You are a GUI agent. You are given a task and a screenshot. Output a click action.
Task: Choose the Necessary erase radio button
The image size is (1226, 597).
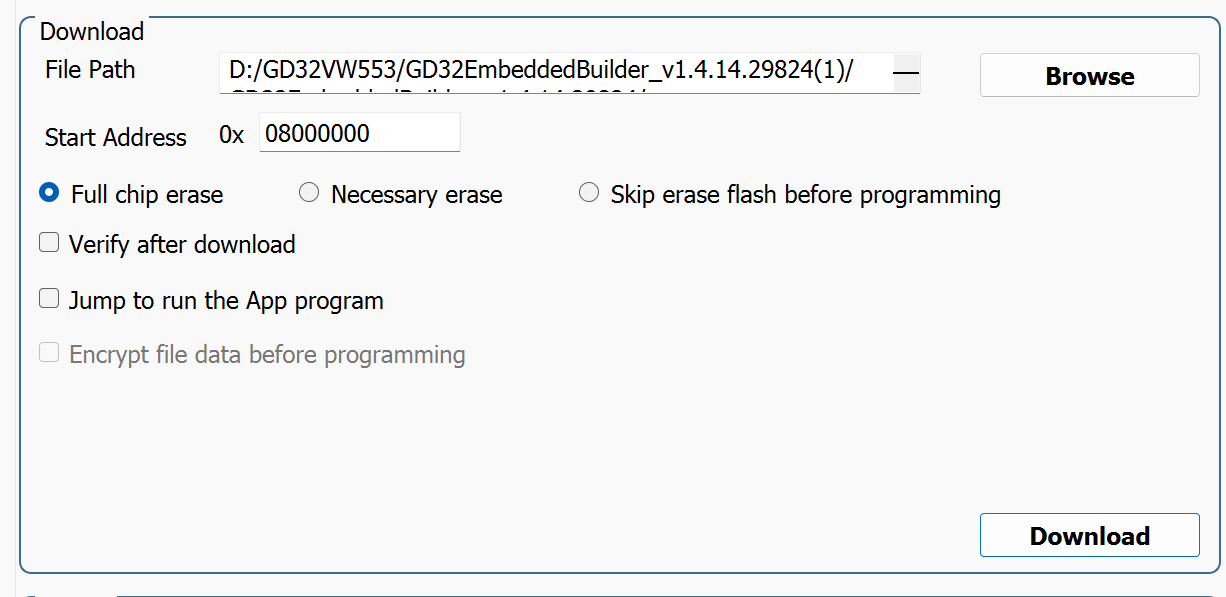click(309, 193)
